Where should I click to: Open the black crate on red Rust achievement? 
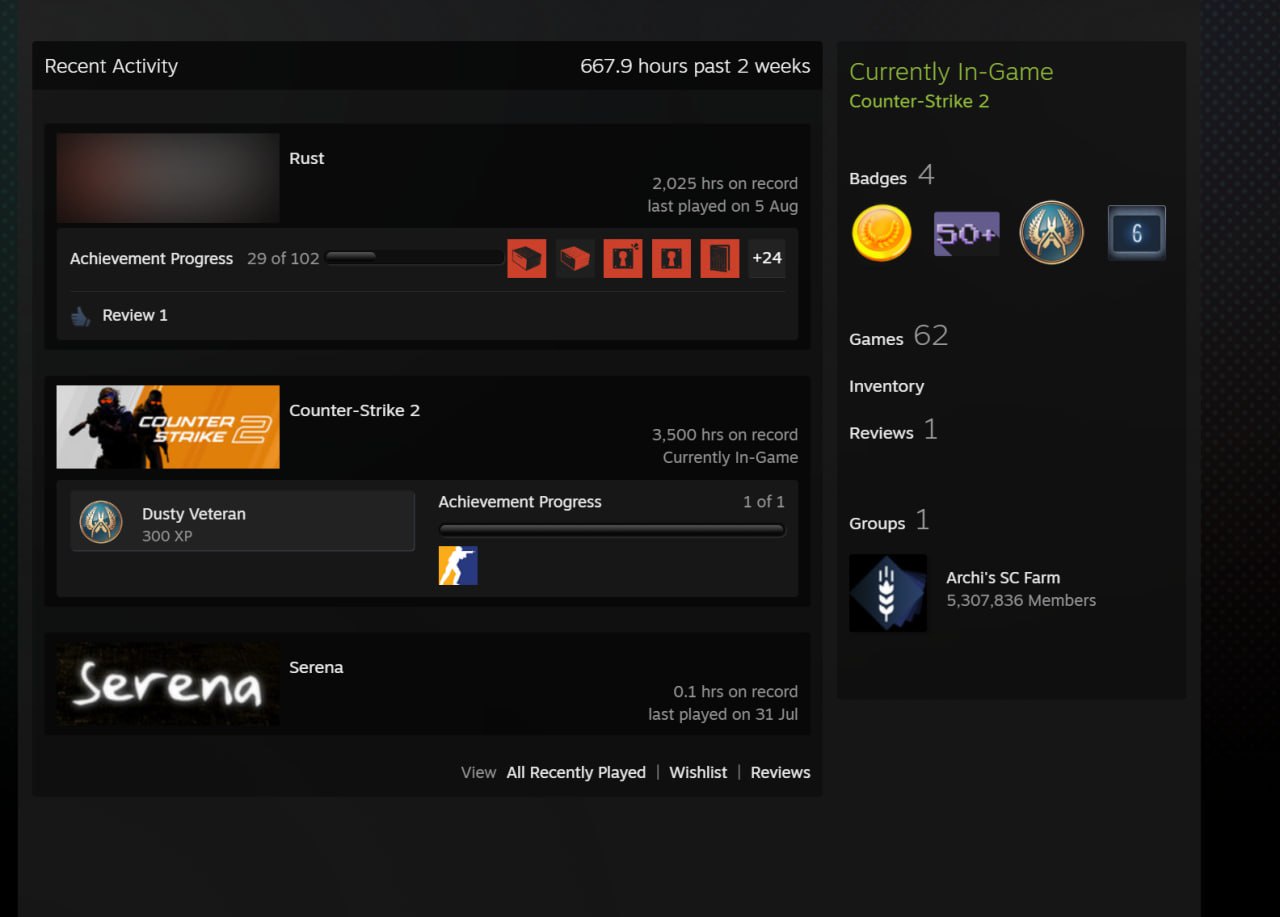click(x=527, y=258)
